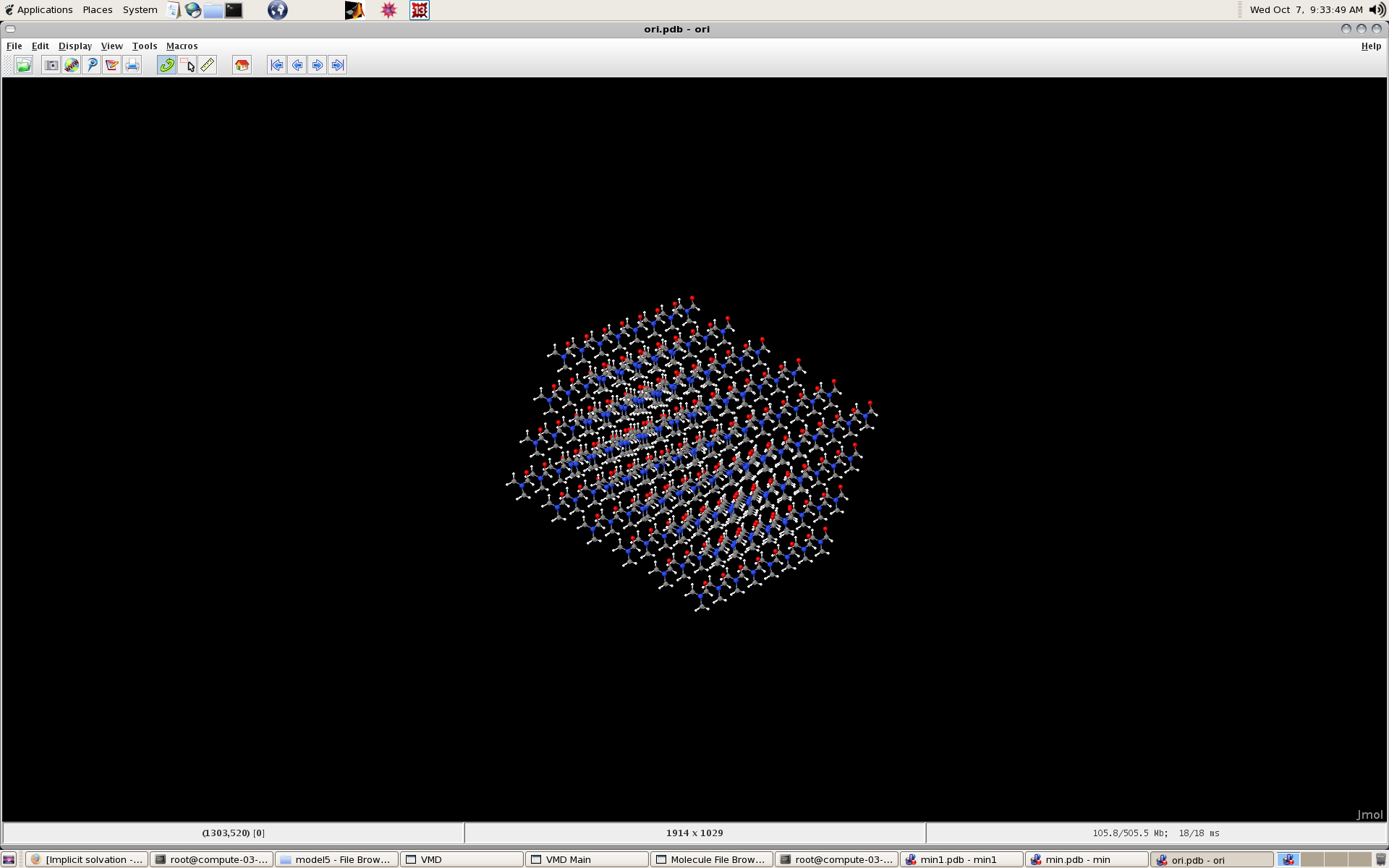Click the printer icon

tap(132, 65)
